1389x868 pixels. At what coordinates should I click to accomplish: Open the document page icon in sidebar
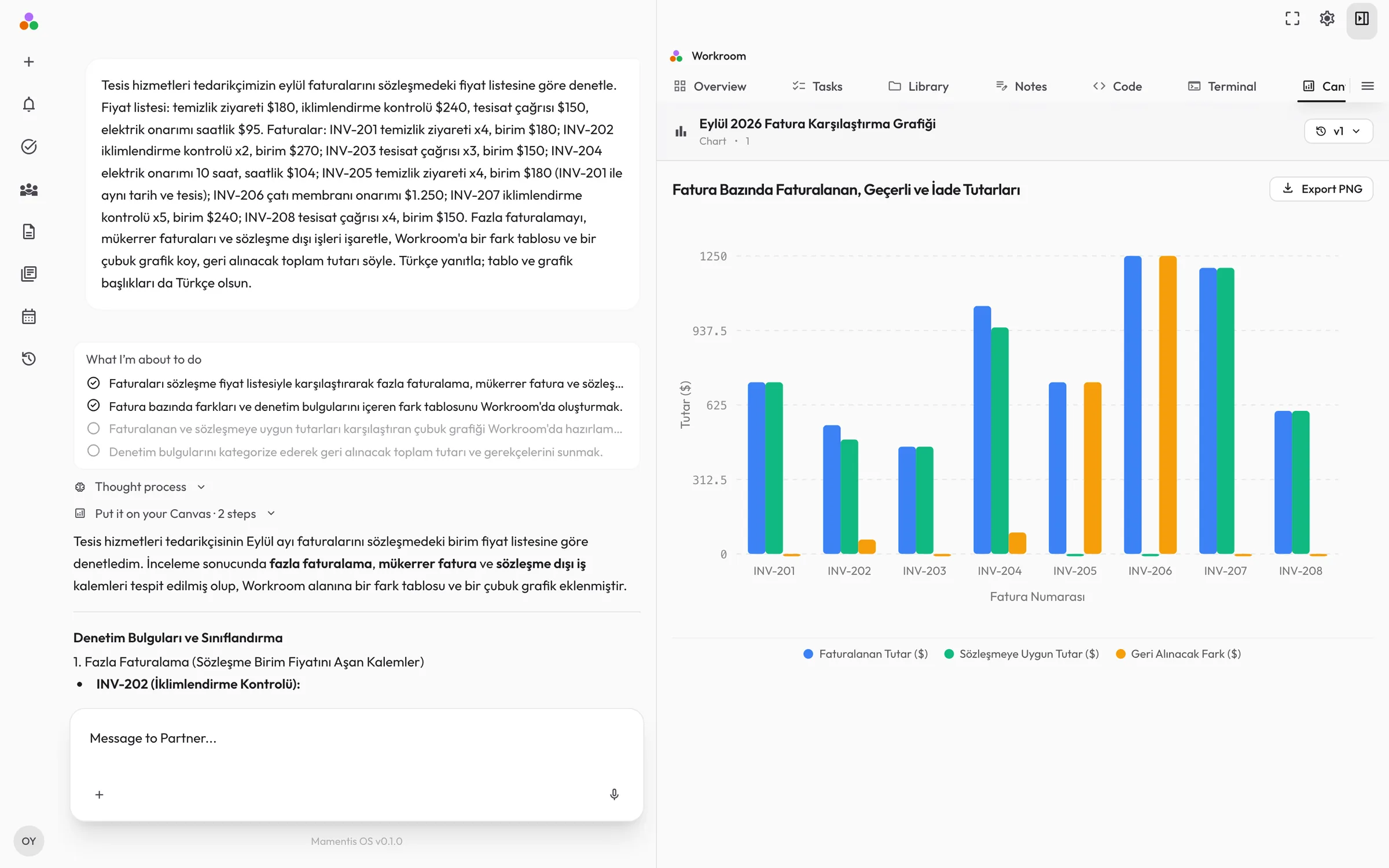pyautogui.click(x=28, y=231)
